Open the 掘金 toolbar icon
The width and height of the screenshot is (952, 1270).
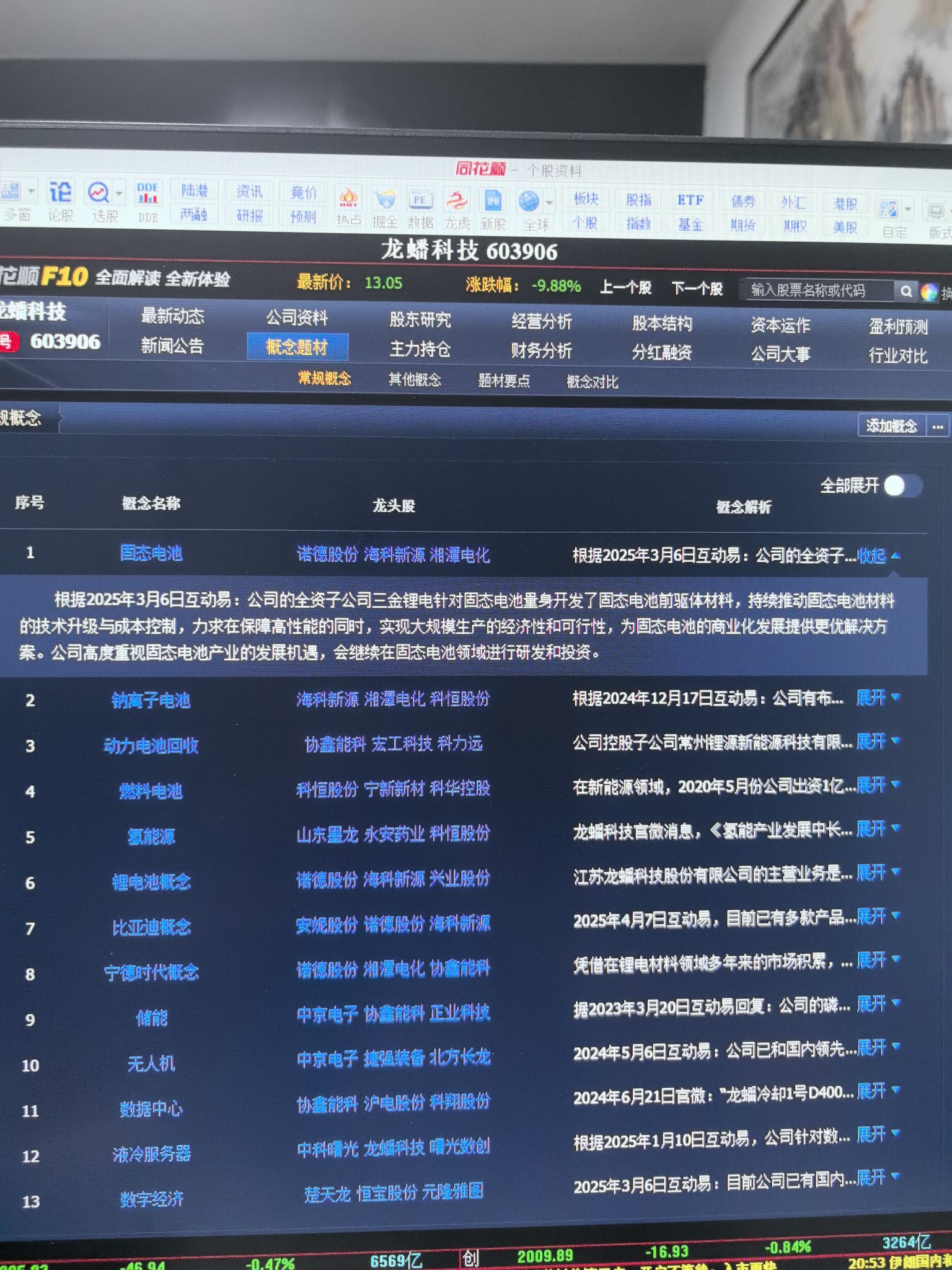coord(385,208)
